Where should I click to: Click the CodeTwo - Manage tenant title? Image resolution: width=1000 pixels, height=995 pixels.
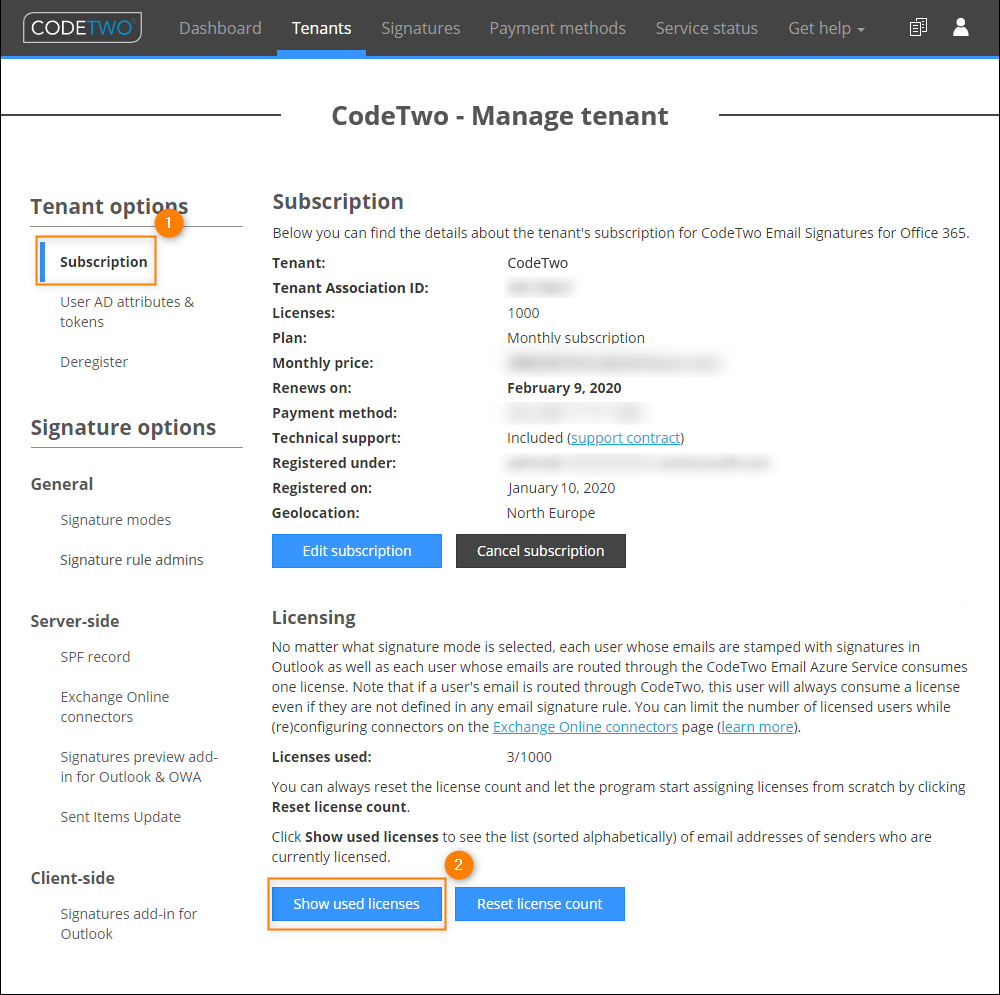click(499, 116)
